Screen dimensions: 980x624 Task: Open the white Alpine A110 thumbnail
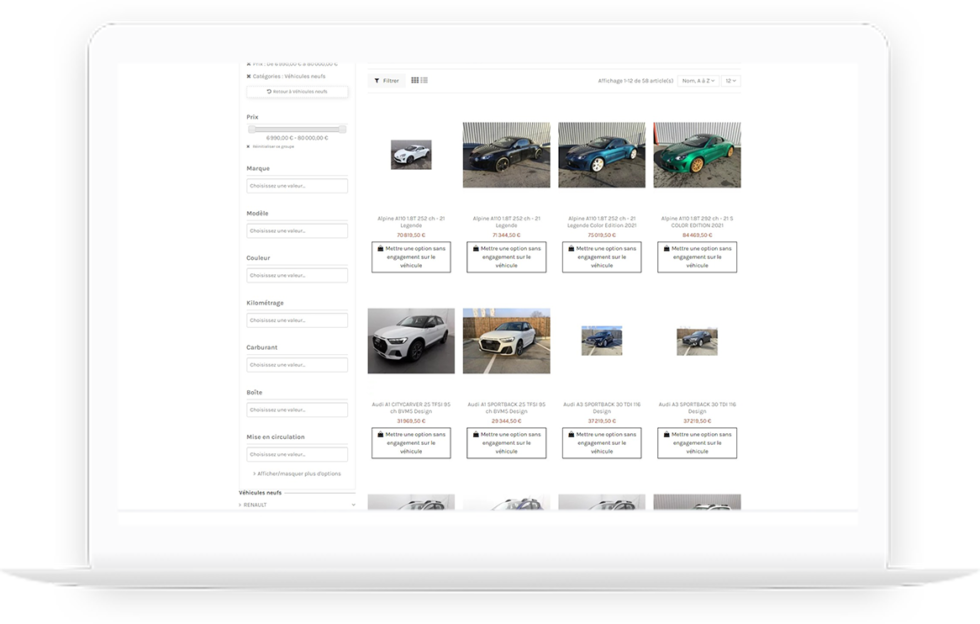click(x=411, y=155)
